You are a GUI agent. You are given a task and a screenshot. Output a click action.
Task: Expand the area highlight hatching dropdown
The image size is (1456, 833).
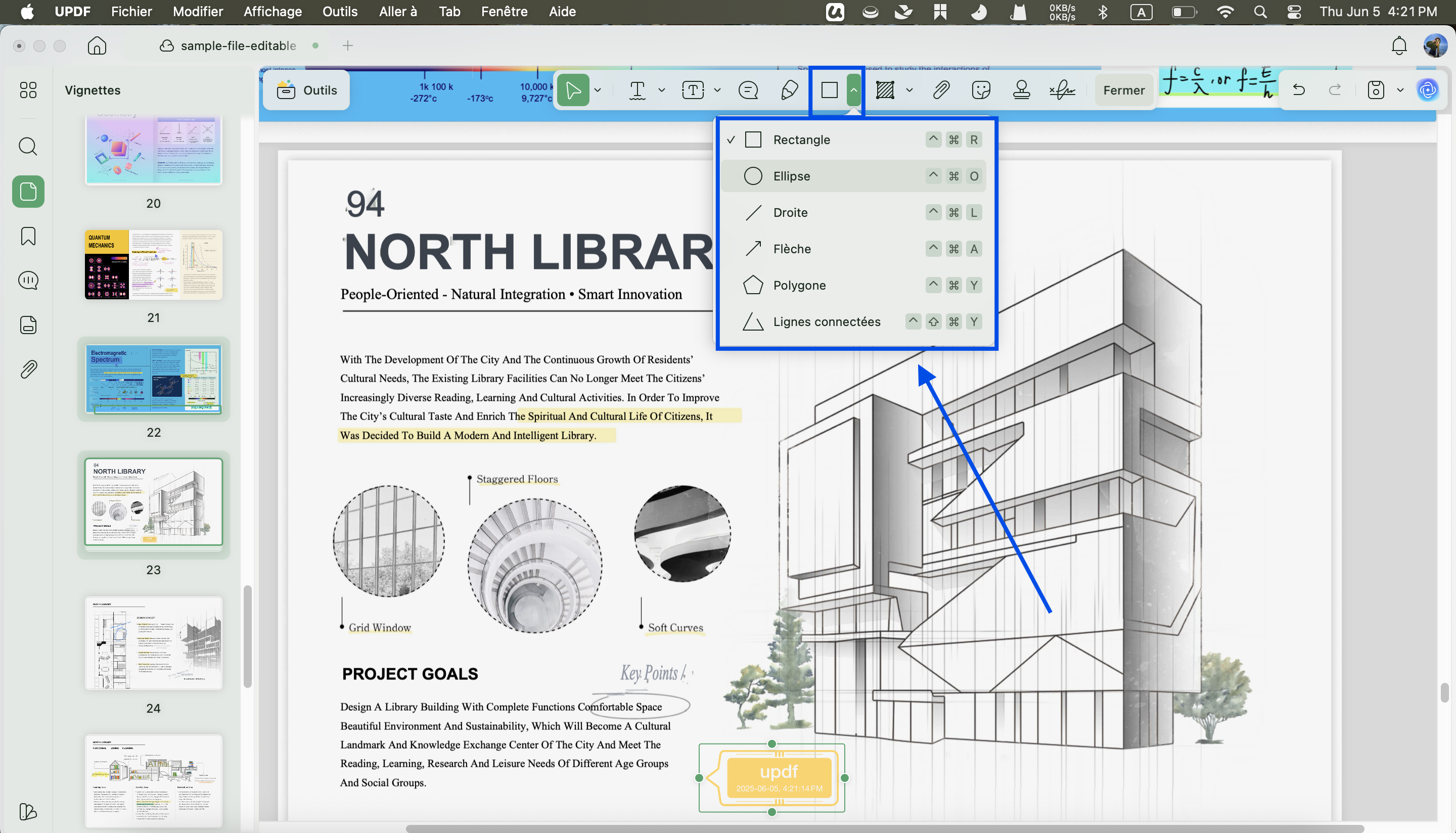tap(909, 90)
